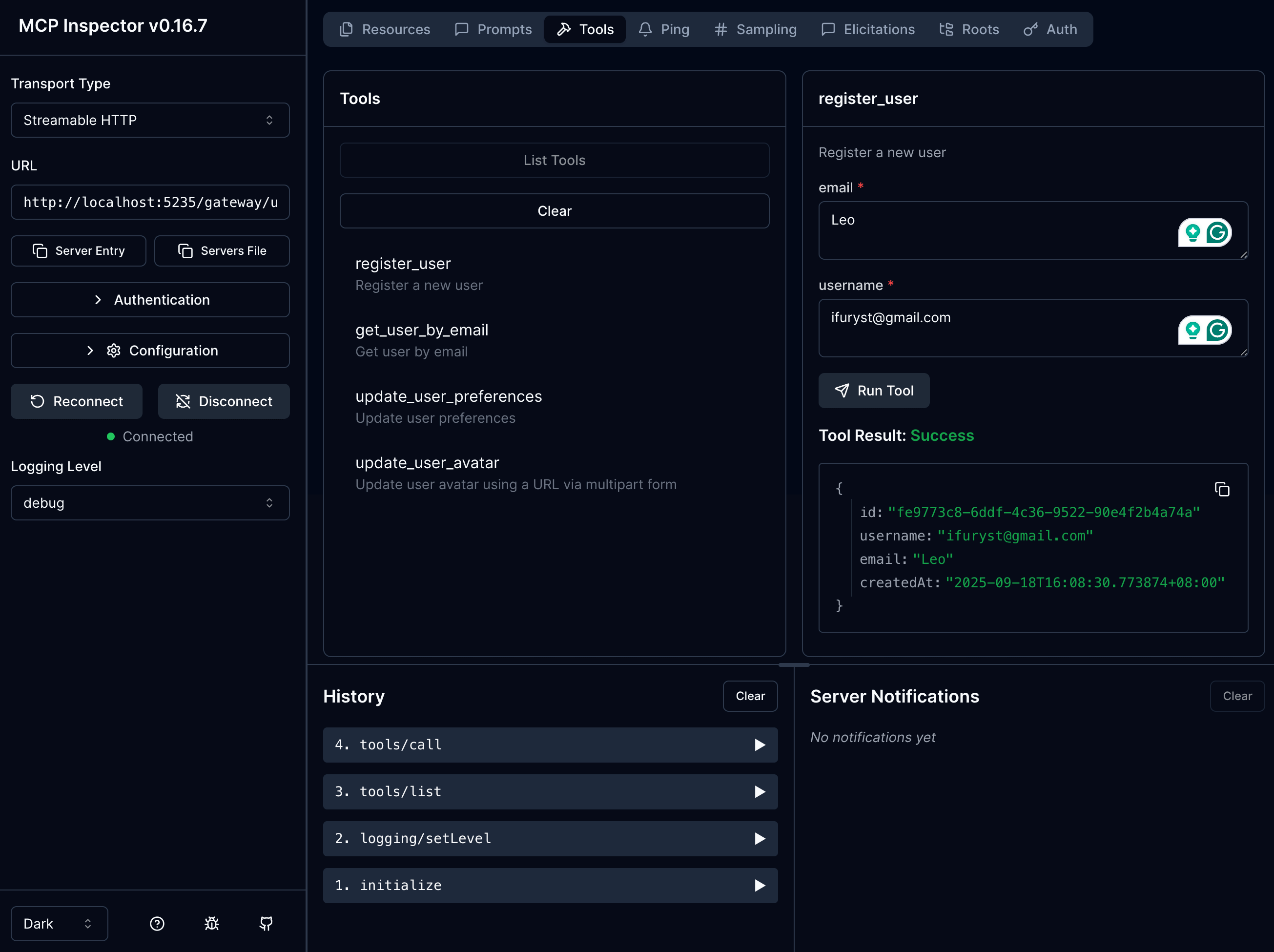Open the Logging Level dropdown

click(x=150, y=503)
